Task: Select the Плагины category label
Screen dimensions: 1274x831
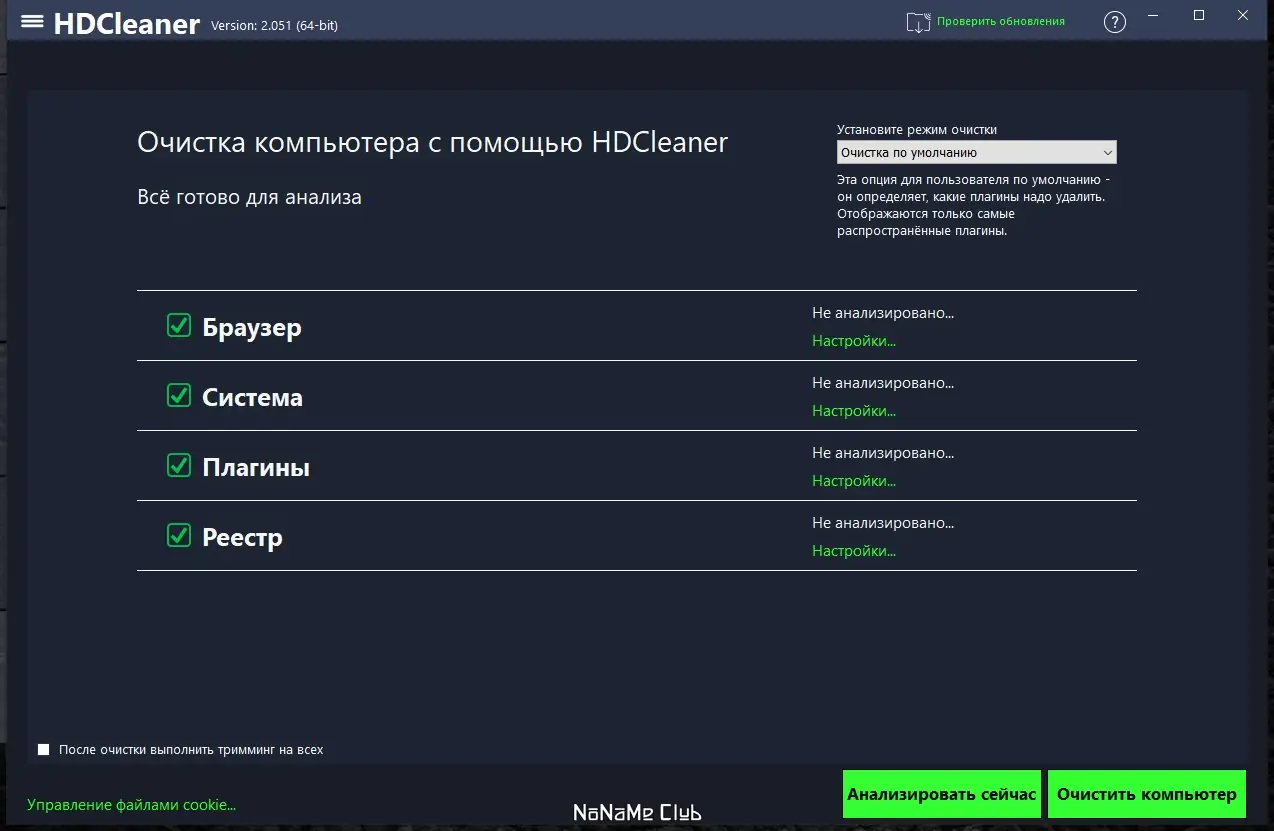Action: tap(256, 467)
